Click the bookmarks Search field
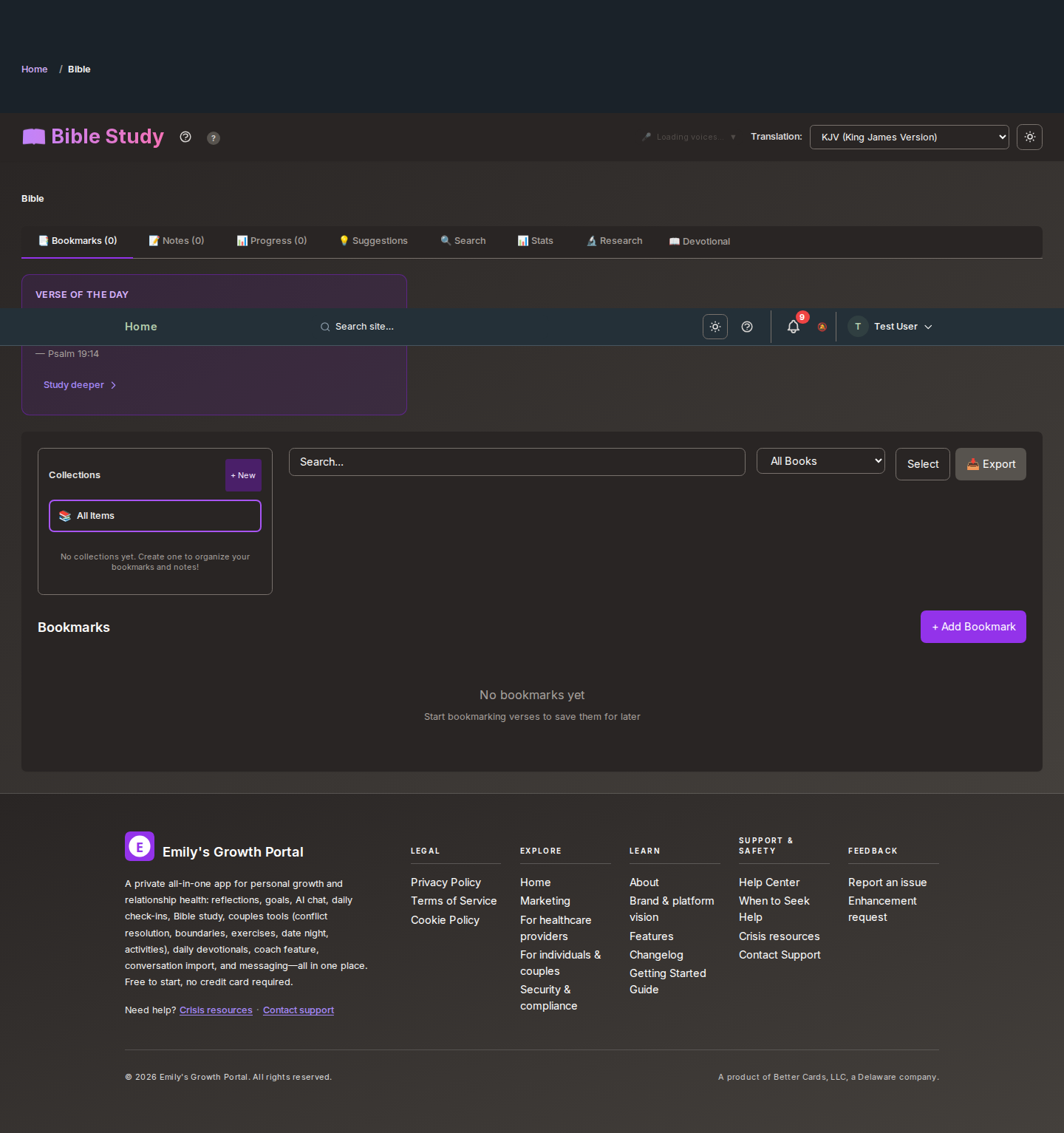 click(x=516, y=462)
